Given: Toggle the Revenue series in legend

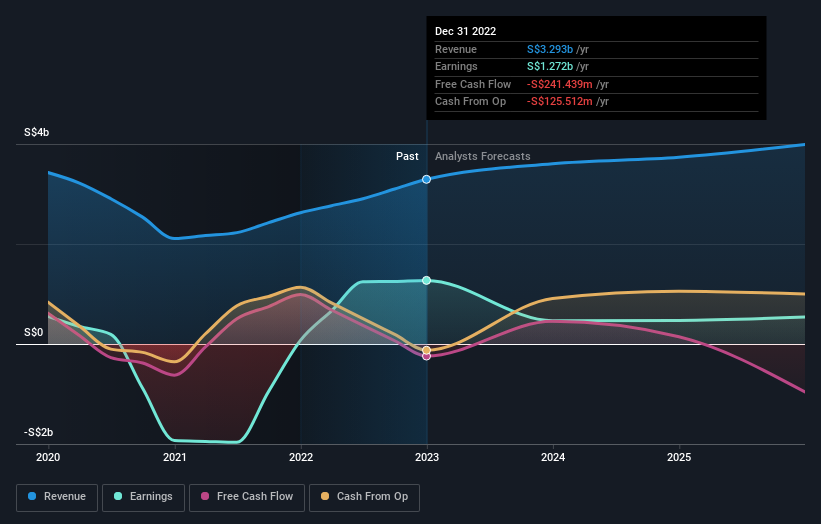Looking at the screenshot, I should click(57, 497).
